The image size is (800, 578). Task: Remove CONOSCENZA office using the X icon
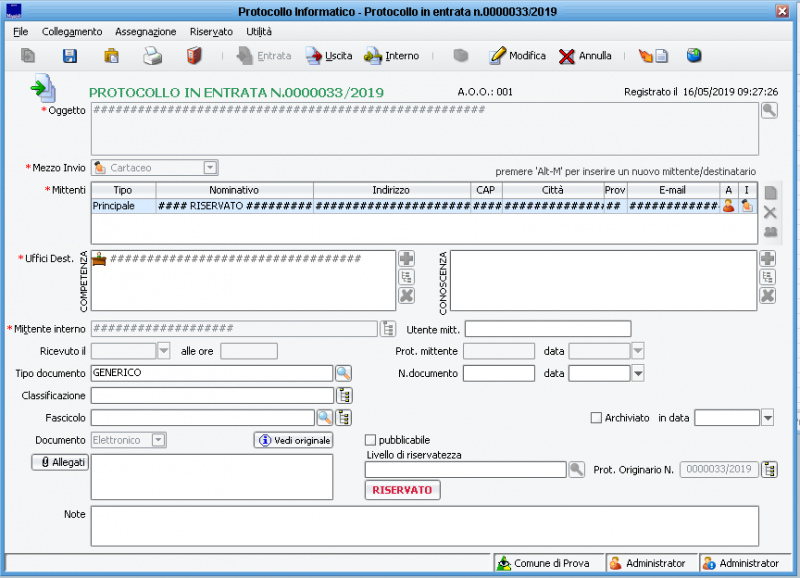click(766, 295)
